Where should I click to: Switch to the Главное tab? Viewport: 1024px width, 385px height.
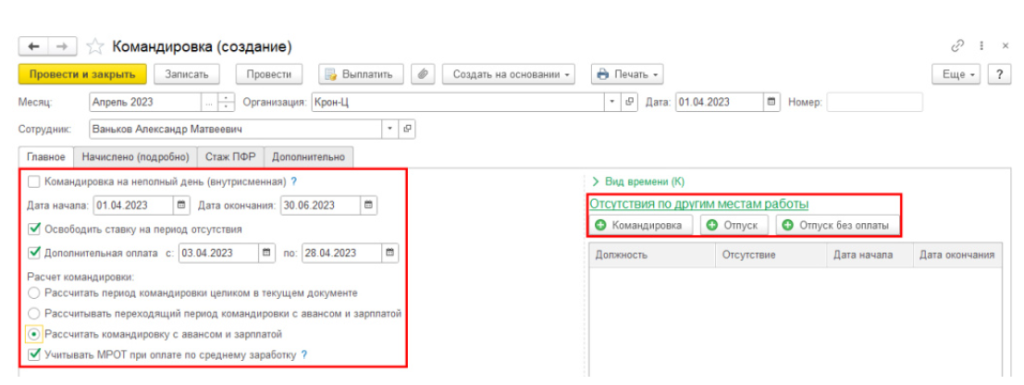click(x=46, y=157)
